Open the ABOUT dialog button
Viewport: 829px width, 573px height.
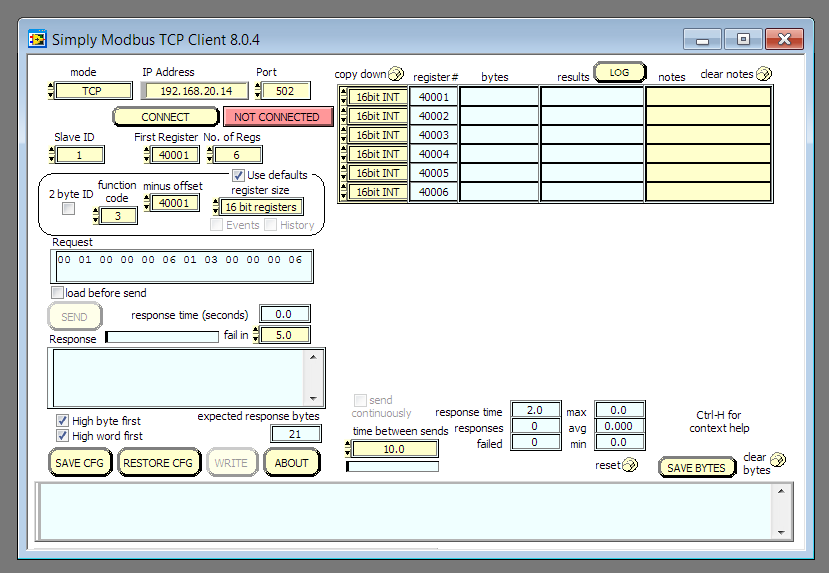292,463
